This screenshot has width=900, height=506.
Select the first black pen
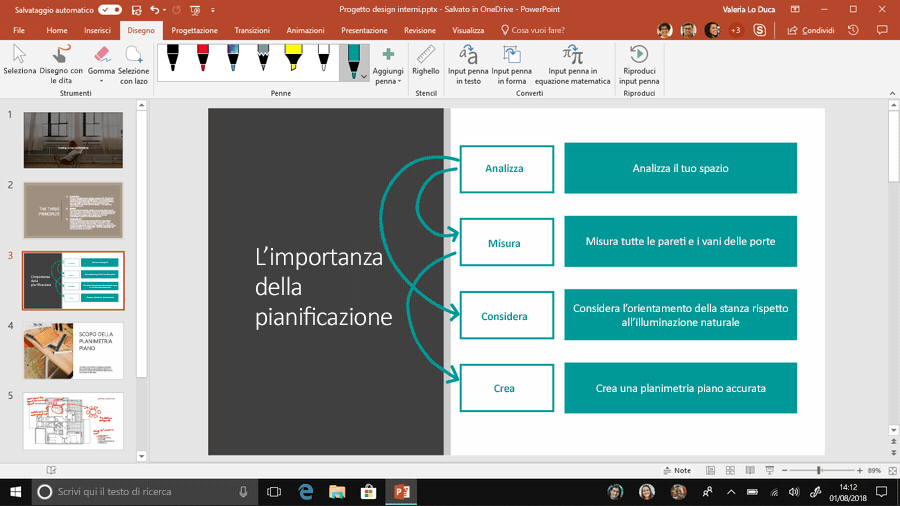(173, 58)
